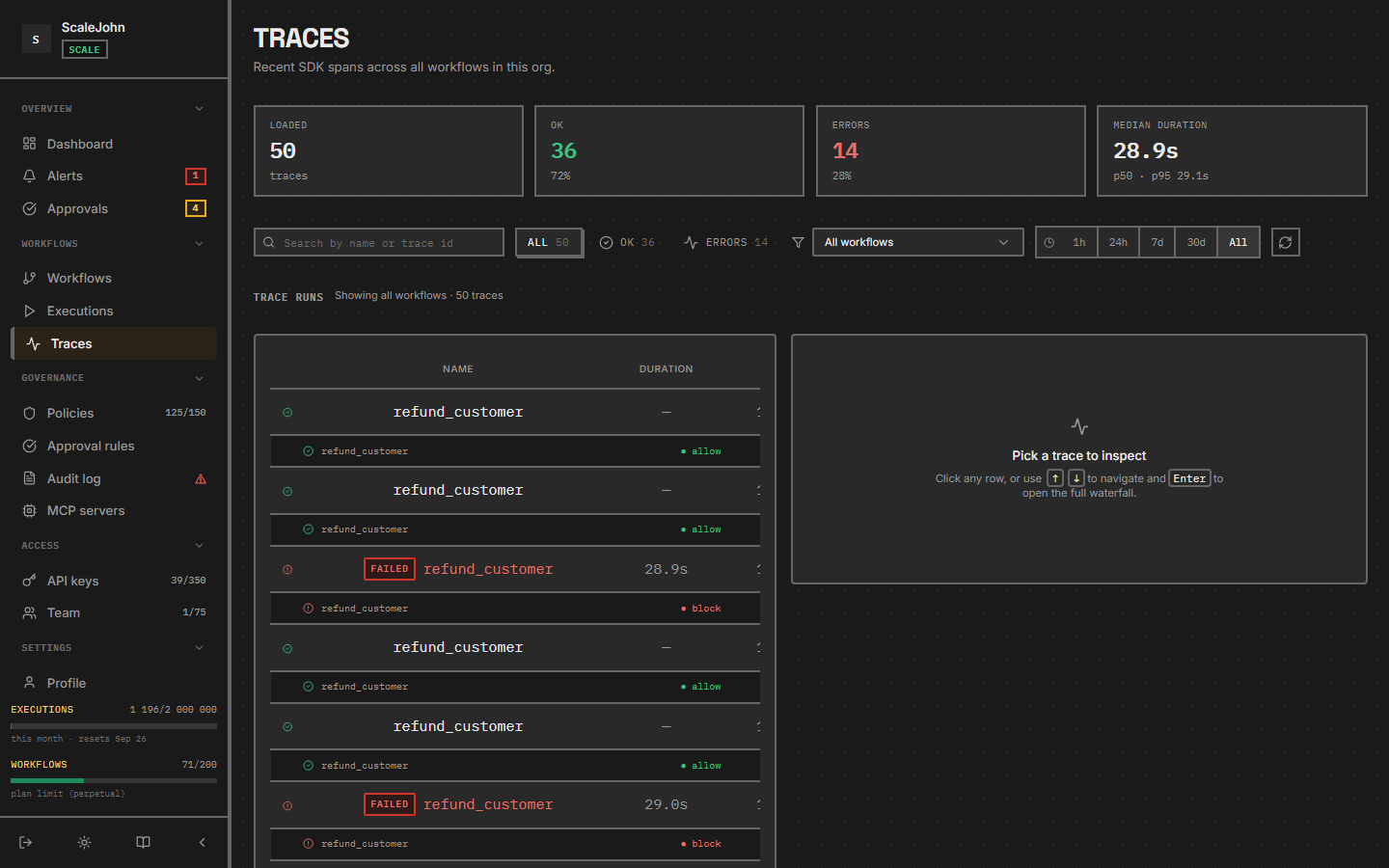The height and width of the screenshot is (868, 1389).
Task: Select the ALL 50 filter
Action: click(549, 242)
